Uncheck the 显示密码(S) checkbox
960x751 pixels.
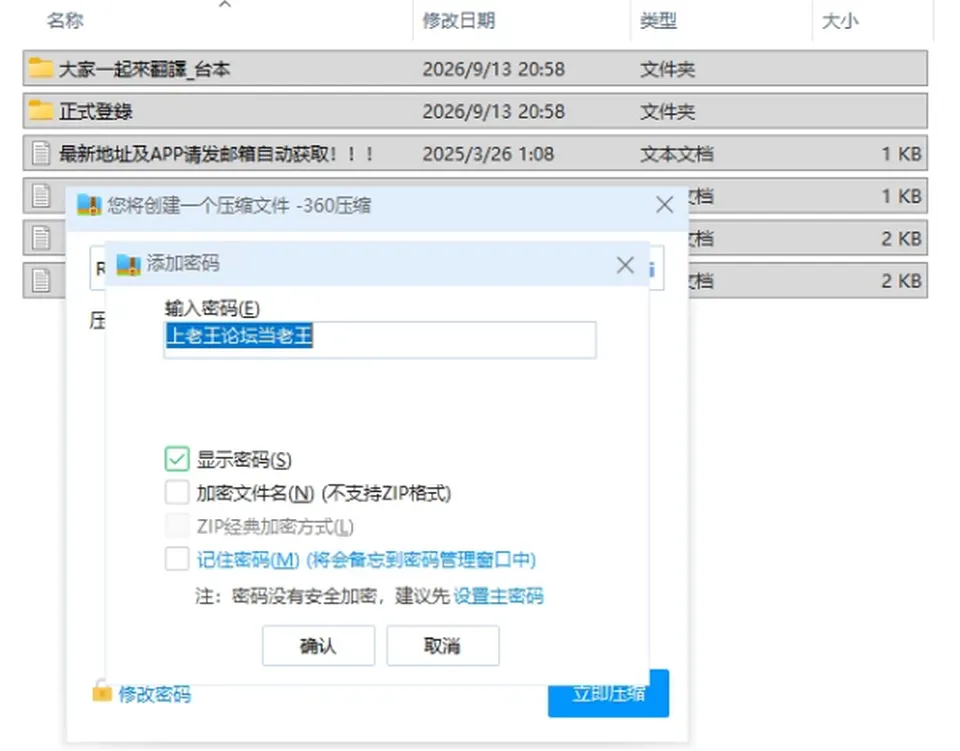click(177, 459)
